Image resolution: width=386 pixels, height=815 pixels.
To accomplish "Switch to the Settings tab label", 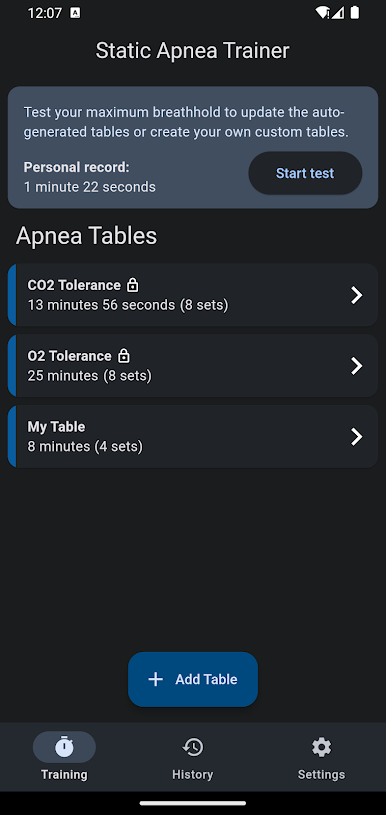I will [x=321, y=774].
